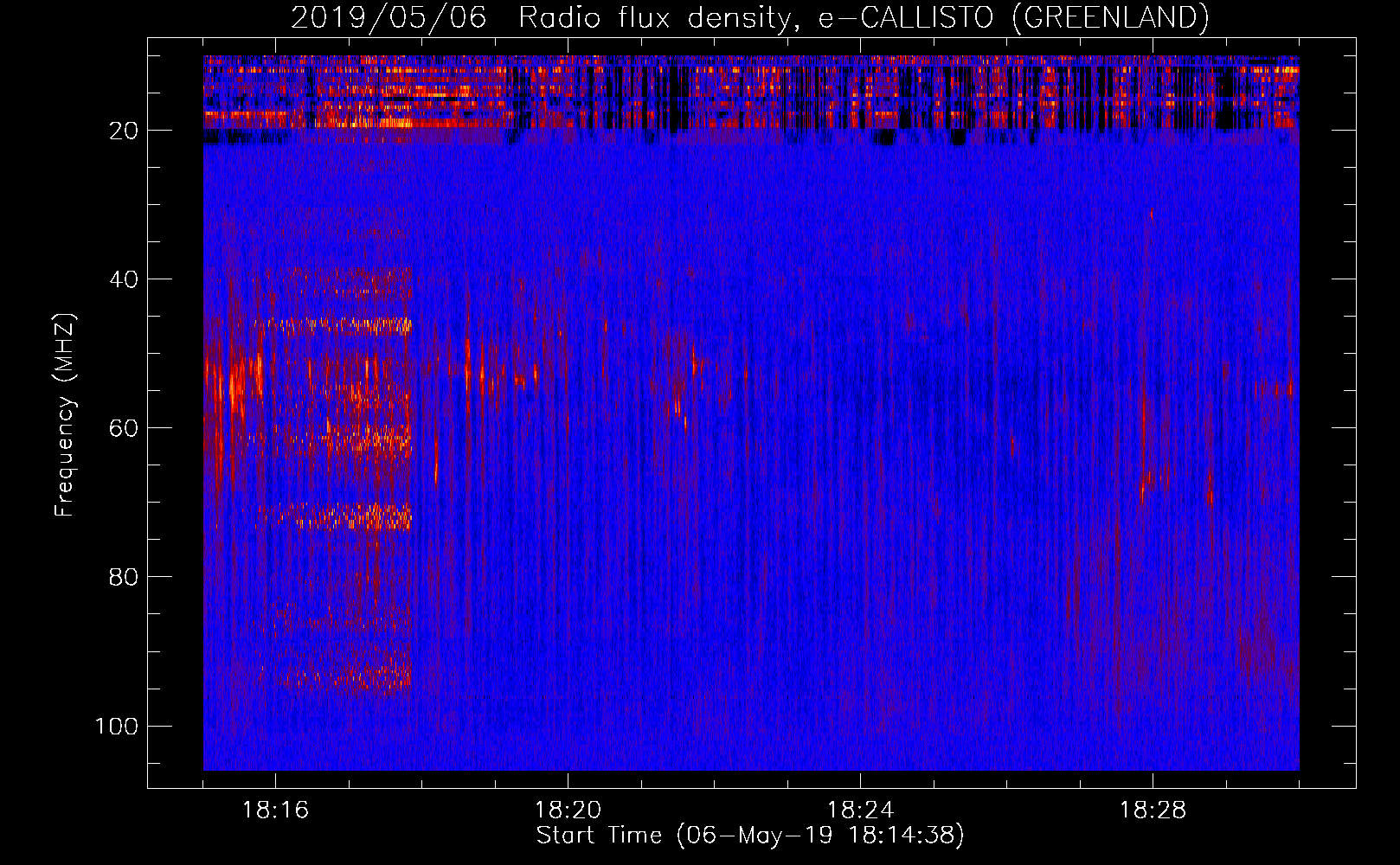Click the 20 frequency tick label
1400x865 pixels.
pos(125,131)
